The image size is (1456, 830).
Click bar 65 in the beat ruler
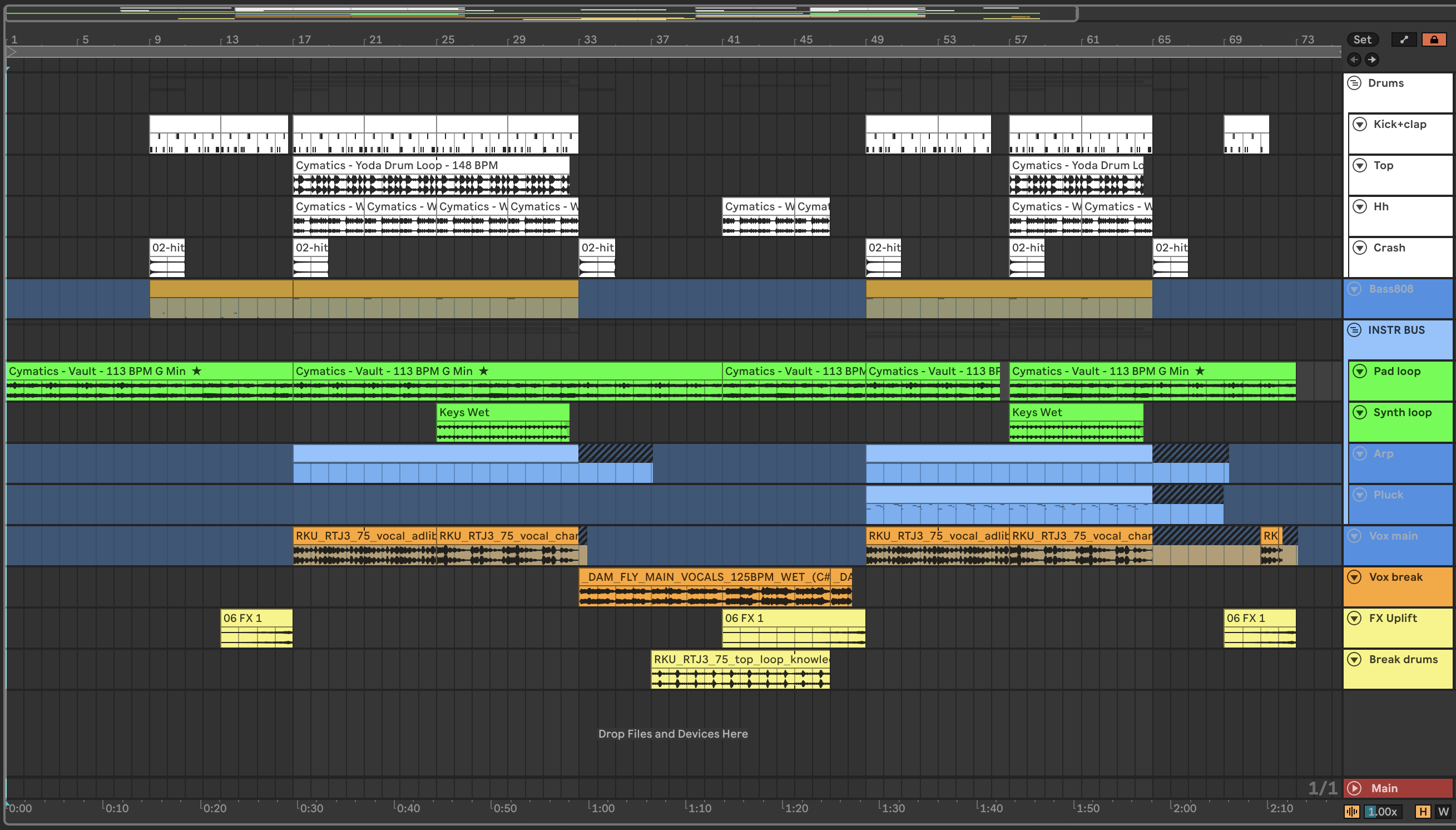1164,39
